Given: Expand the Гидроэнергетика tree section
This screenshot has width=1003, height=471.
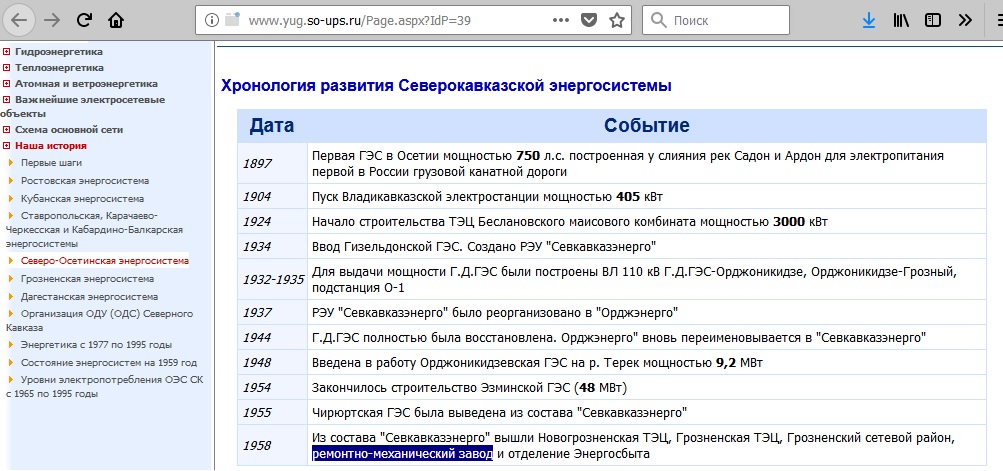Looking at the screenshot, I should coord(7,52).
